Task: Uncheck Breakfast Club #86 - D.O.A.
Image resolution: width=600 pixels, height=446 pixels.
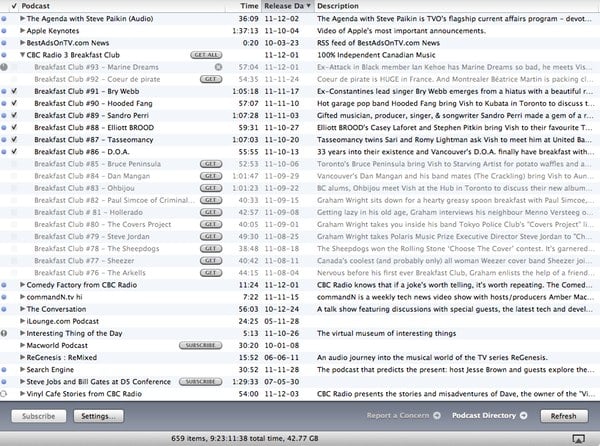Action: (x=14, y=151)
